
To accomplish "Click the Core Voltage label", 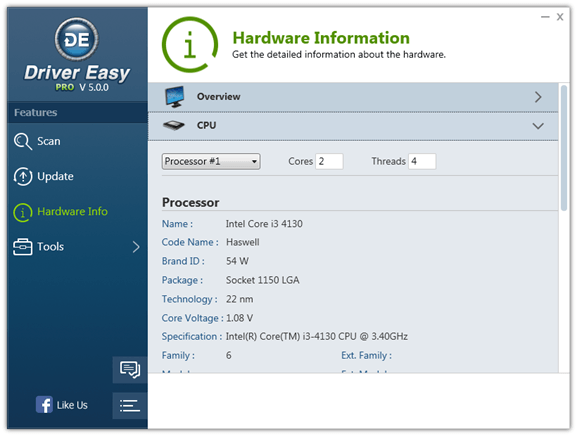I will [x=192, y=318].
